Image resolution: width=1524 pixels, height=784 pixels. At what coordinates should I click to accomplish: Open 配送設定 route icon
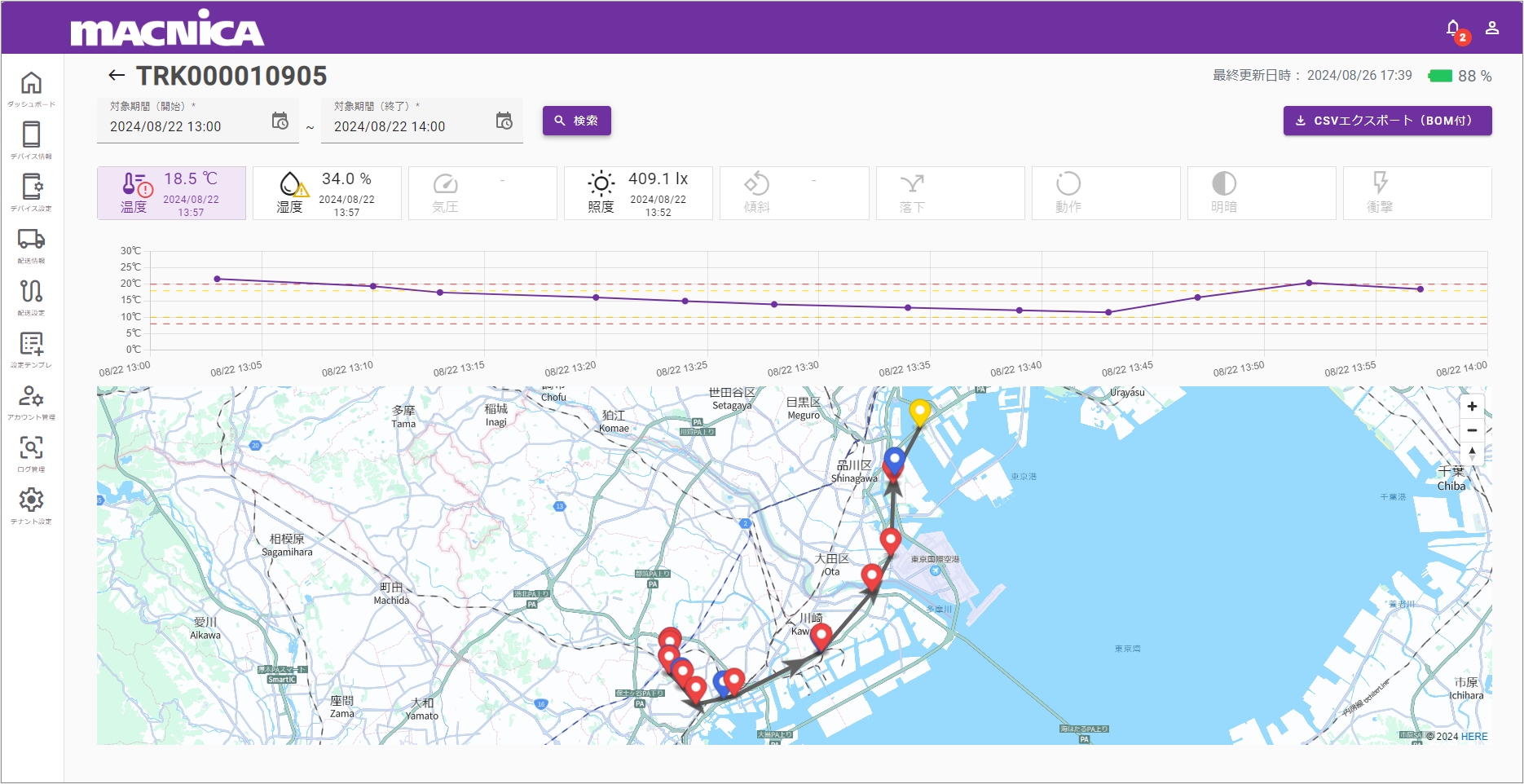tap(31, 292)
